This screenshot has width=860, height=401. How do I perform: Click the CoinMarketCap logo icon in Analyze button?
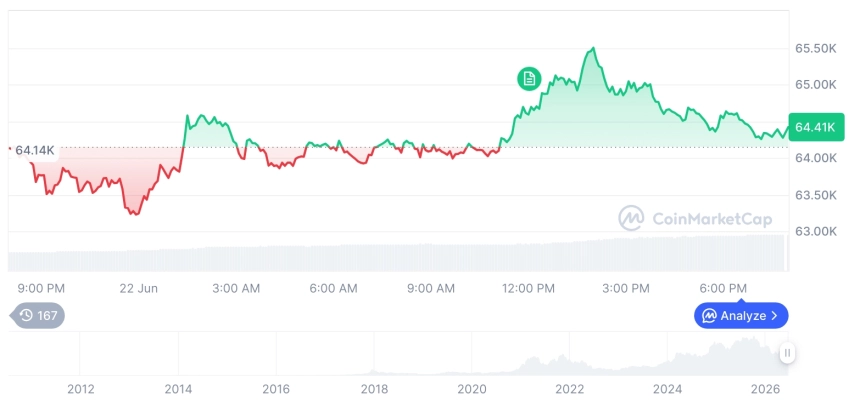click(710, 316)
